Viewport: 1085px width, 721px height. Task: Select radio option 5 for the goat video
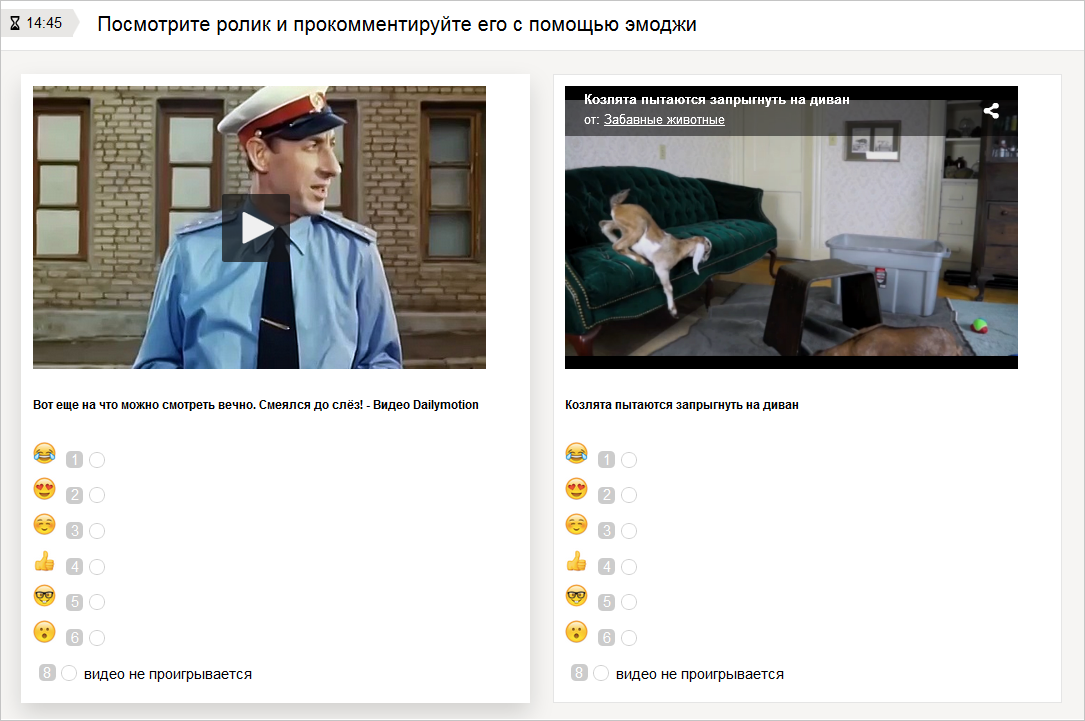[x=629, y=602]
